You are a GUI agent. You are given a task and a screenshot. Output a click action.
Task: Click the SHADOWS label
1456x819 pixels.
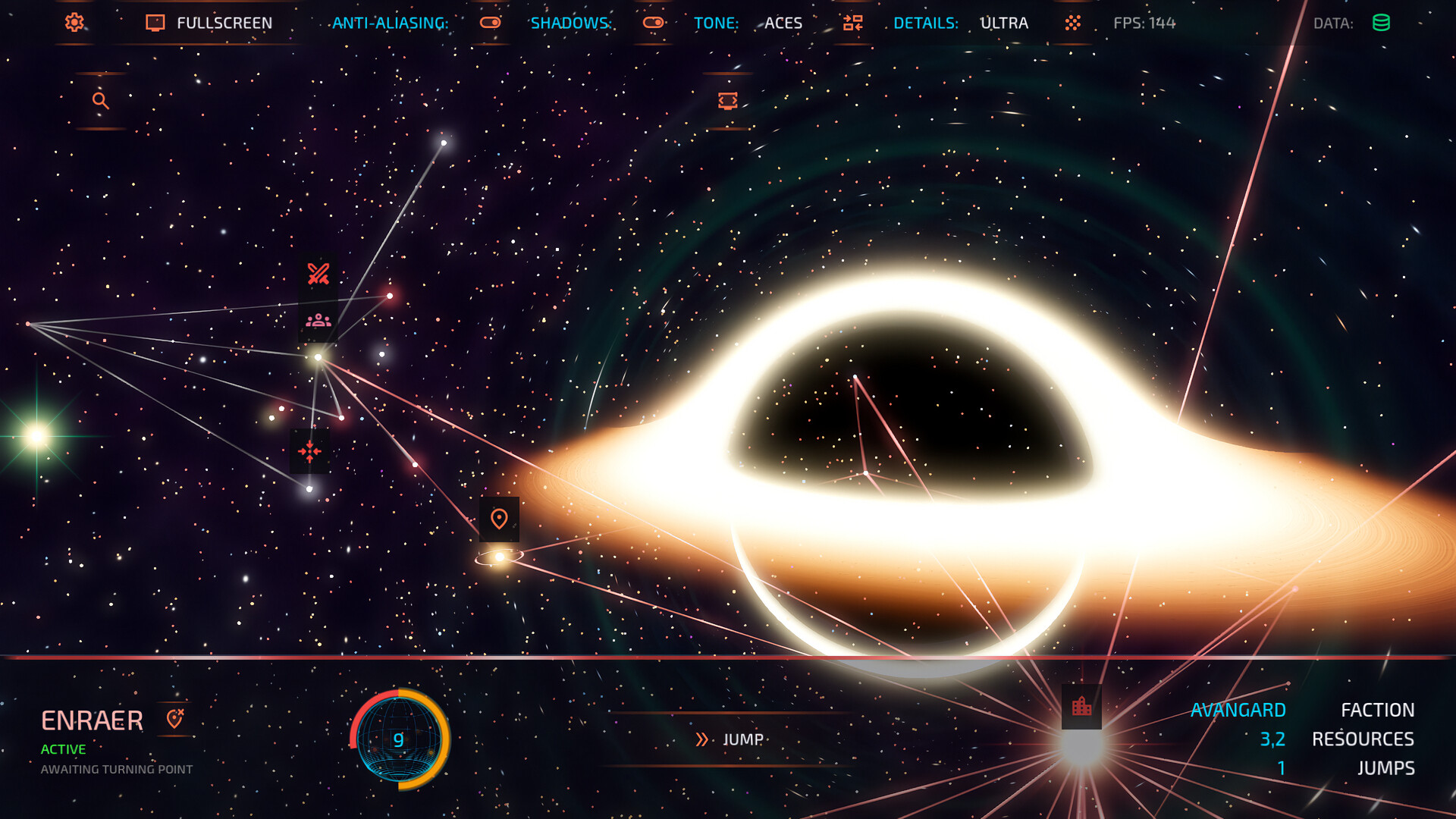pyautogui.click(x=570, y=24)
